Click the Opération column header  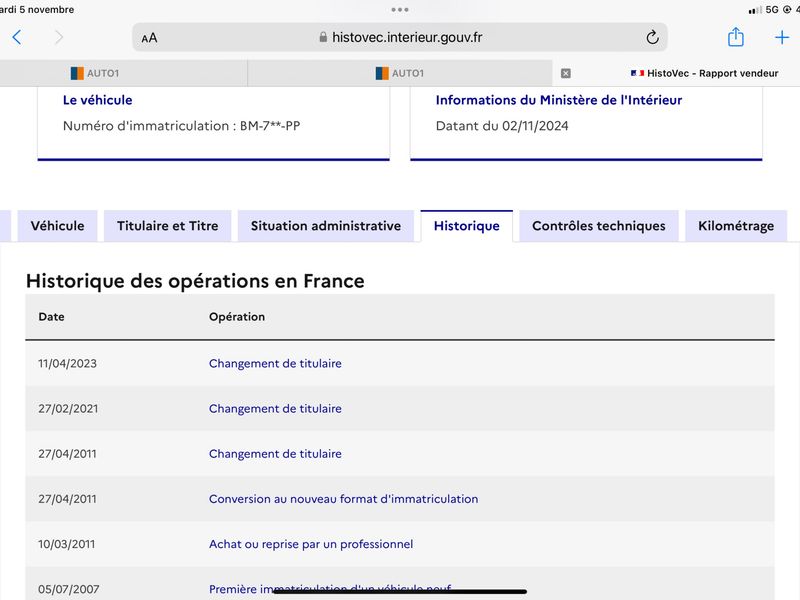pos(237,317)
